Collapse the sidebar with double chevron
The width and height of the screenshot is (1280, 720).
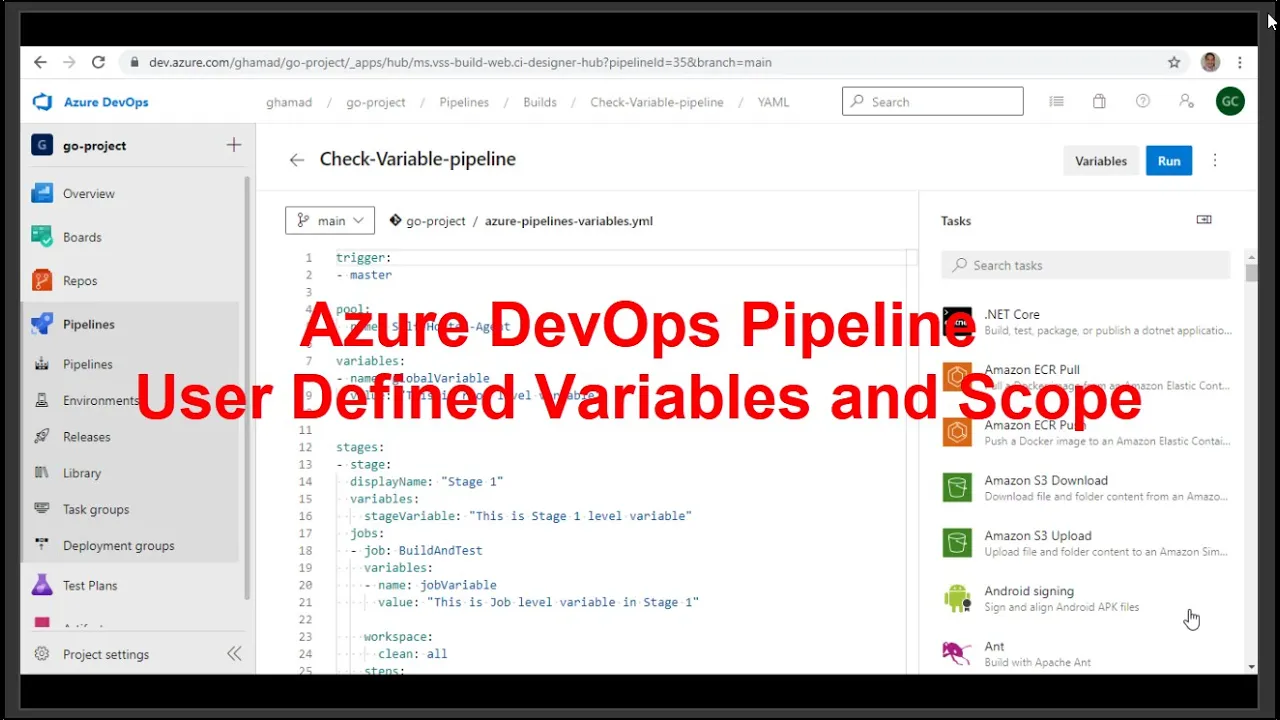[x=234, y=654]
